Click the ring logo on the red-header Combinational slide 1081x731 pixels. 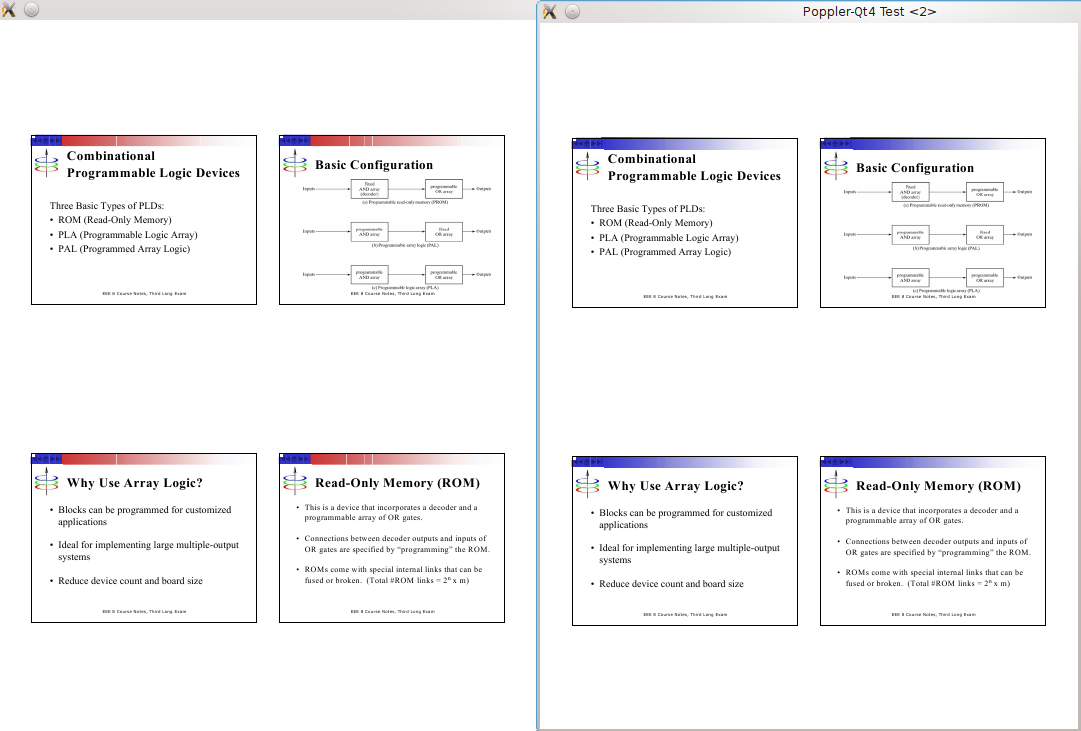[x=44, y=165]
